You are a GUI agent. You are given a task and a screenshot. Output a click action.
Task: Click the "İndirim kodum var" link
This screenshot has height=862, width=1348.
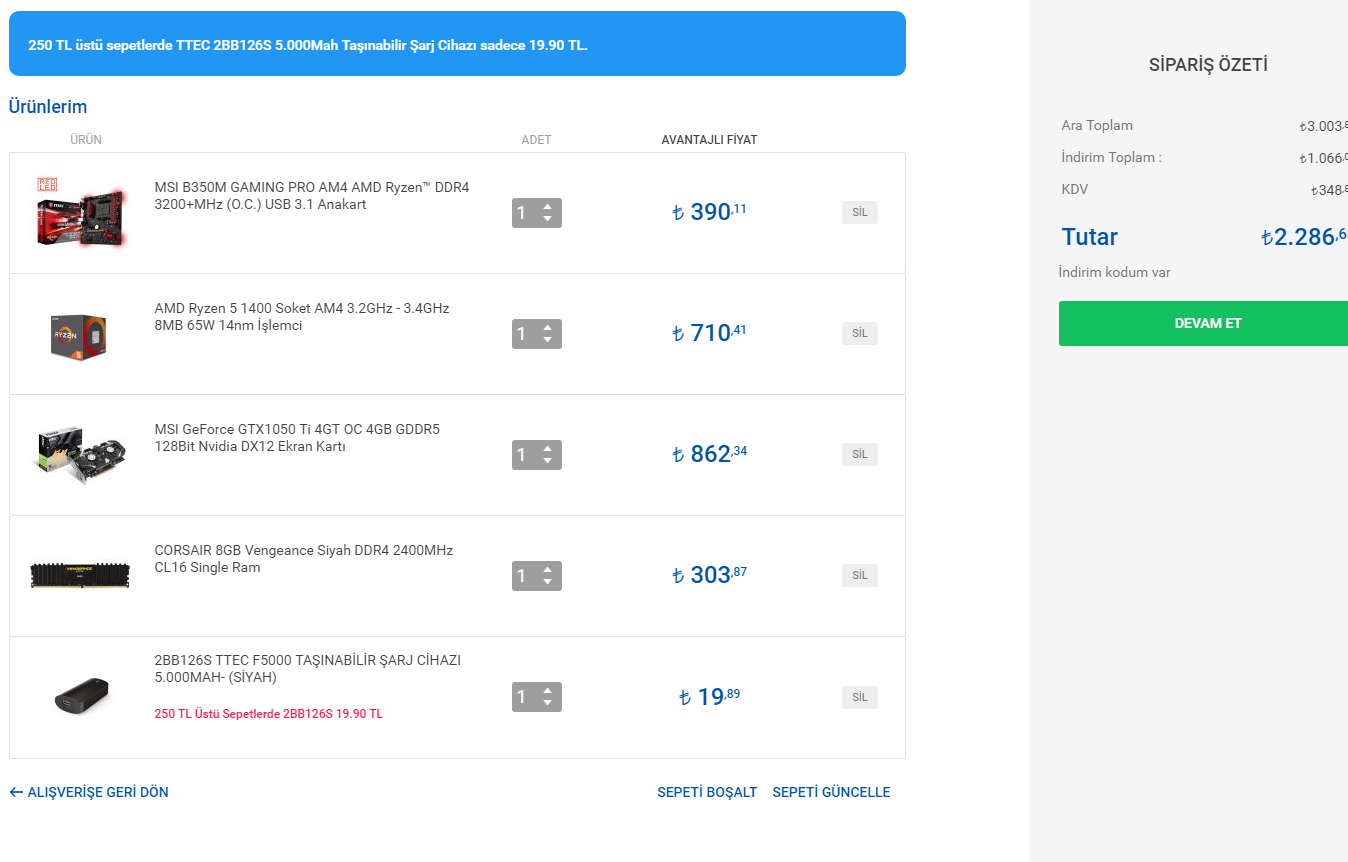(x=1114, y=272)
